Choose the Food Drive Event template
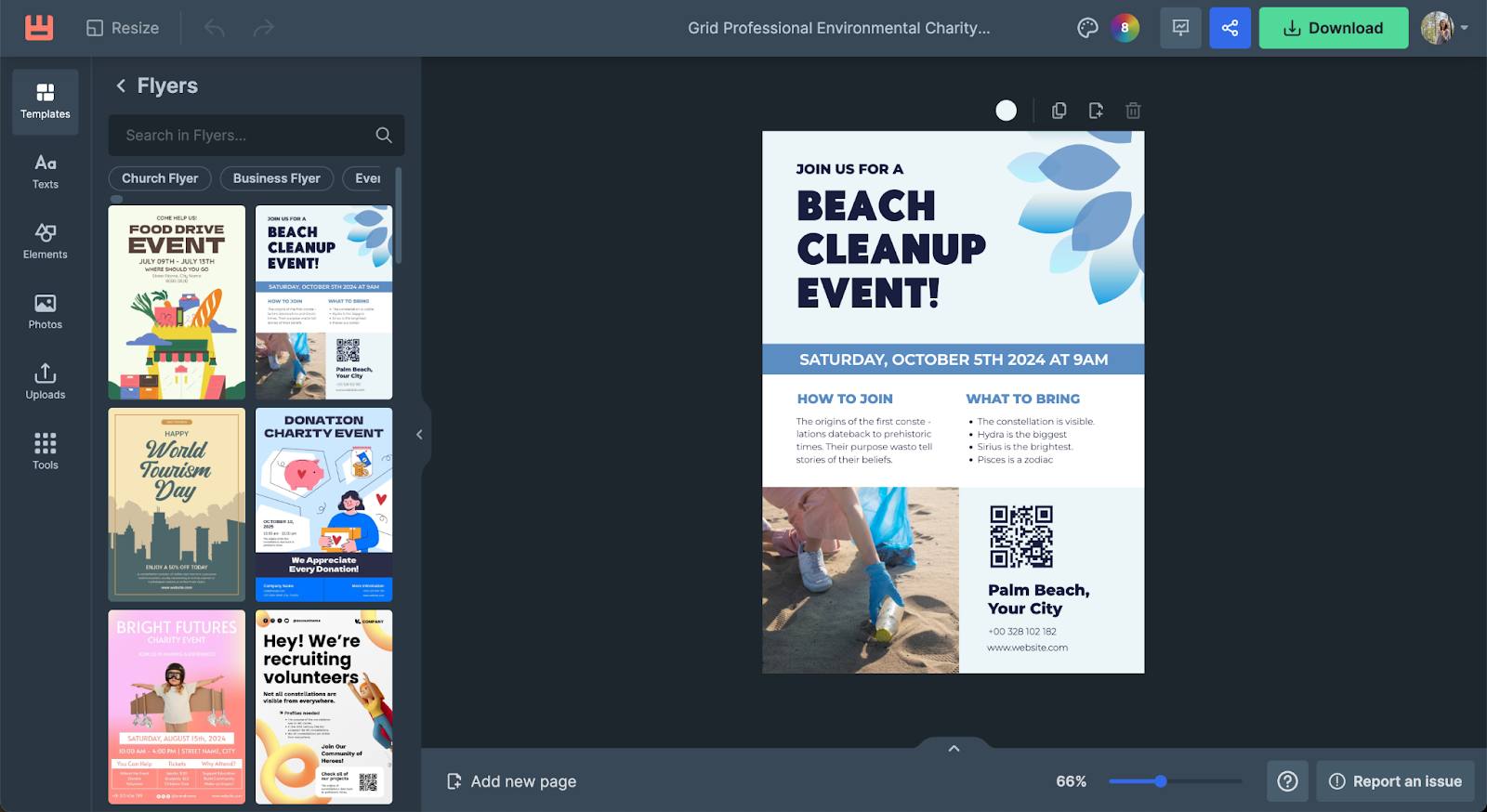Screen dimensions: 1487x812 pyautogui.click(x=177, y=302)
